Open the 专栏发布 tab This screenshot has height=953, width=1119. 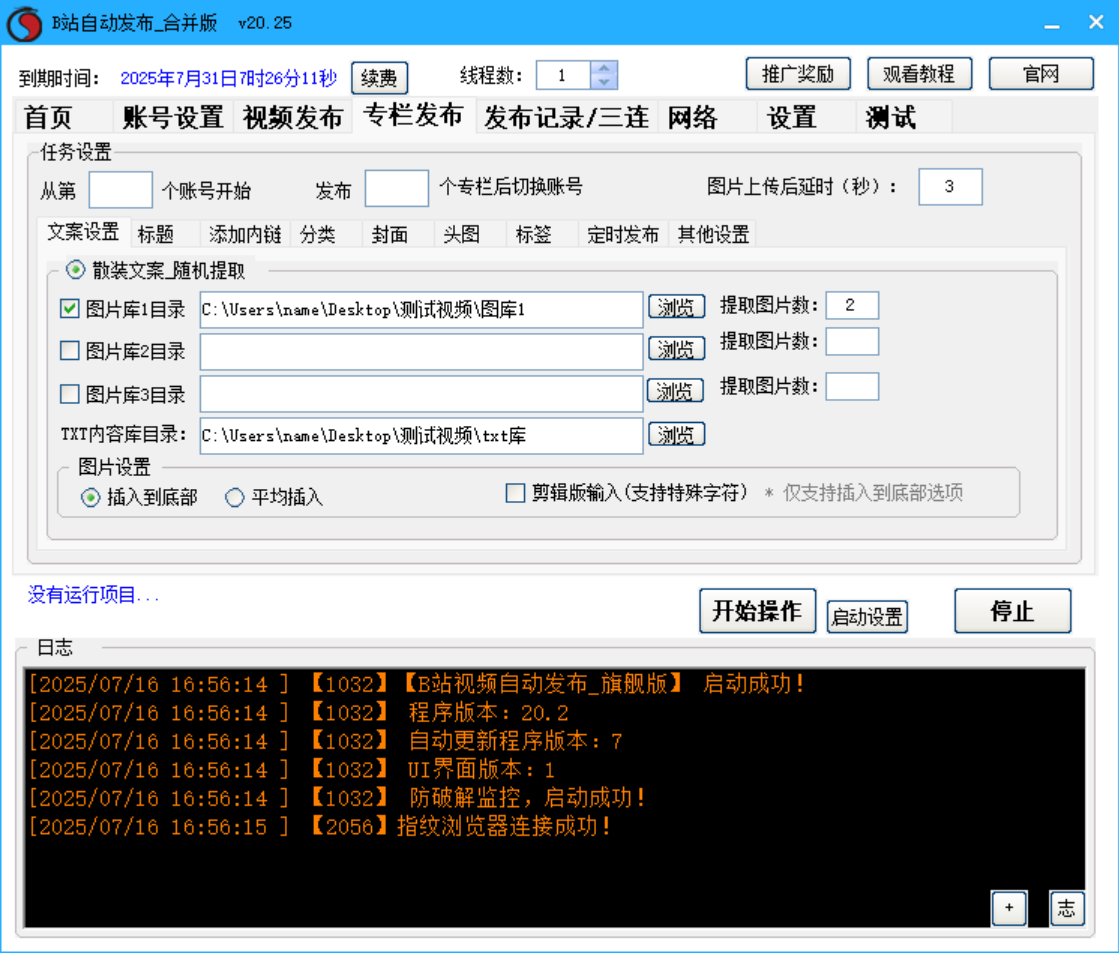413,114
